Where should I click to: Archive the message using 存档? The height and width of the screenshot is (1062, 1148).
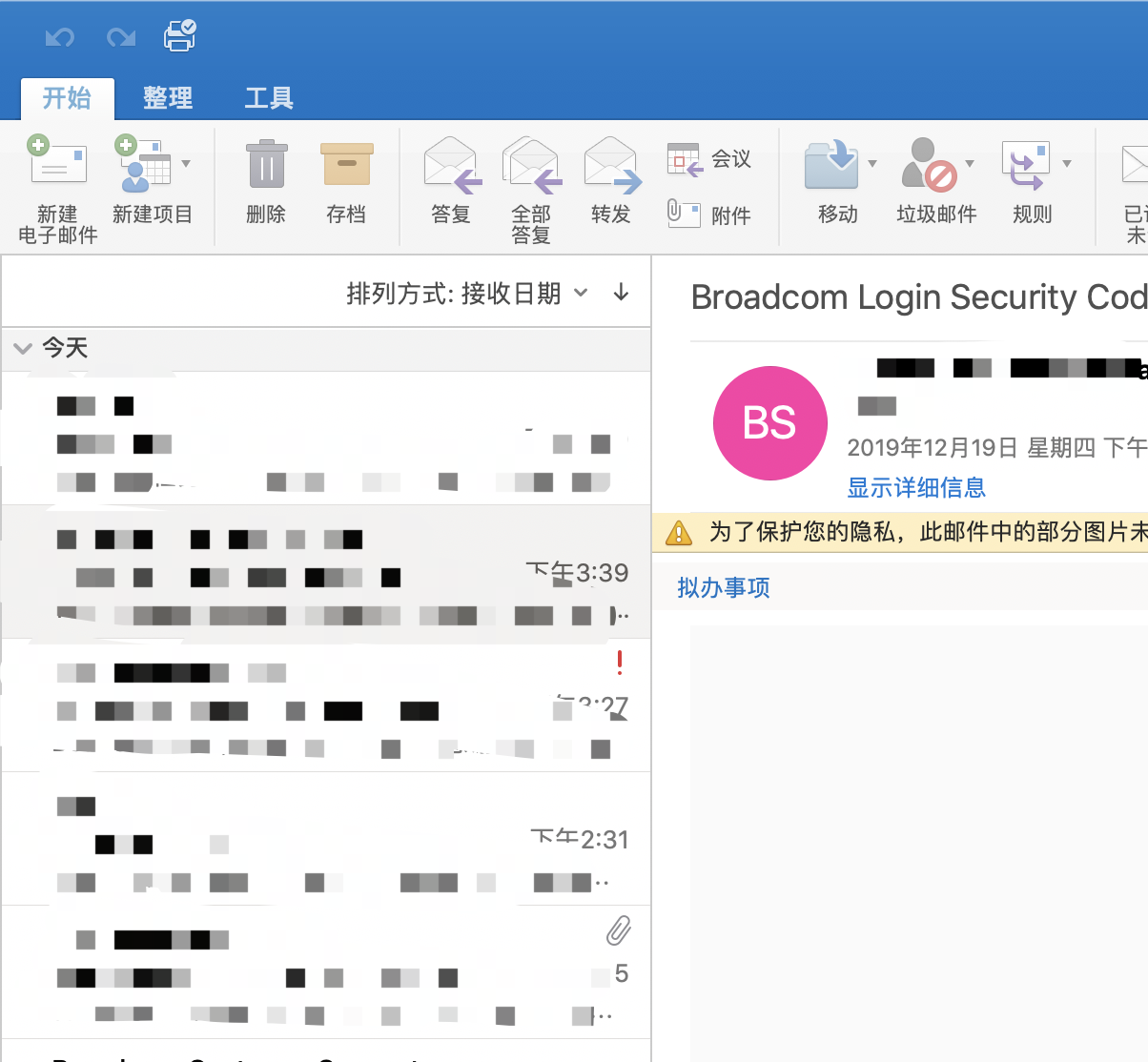346,183
